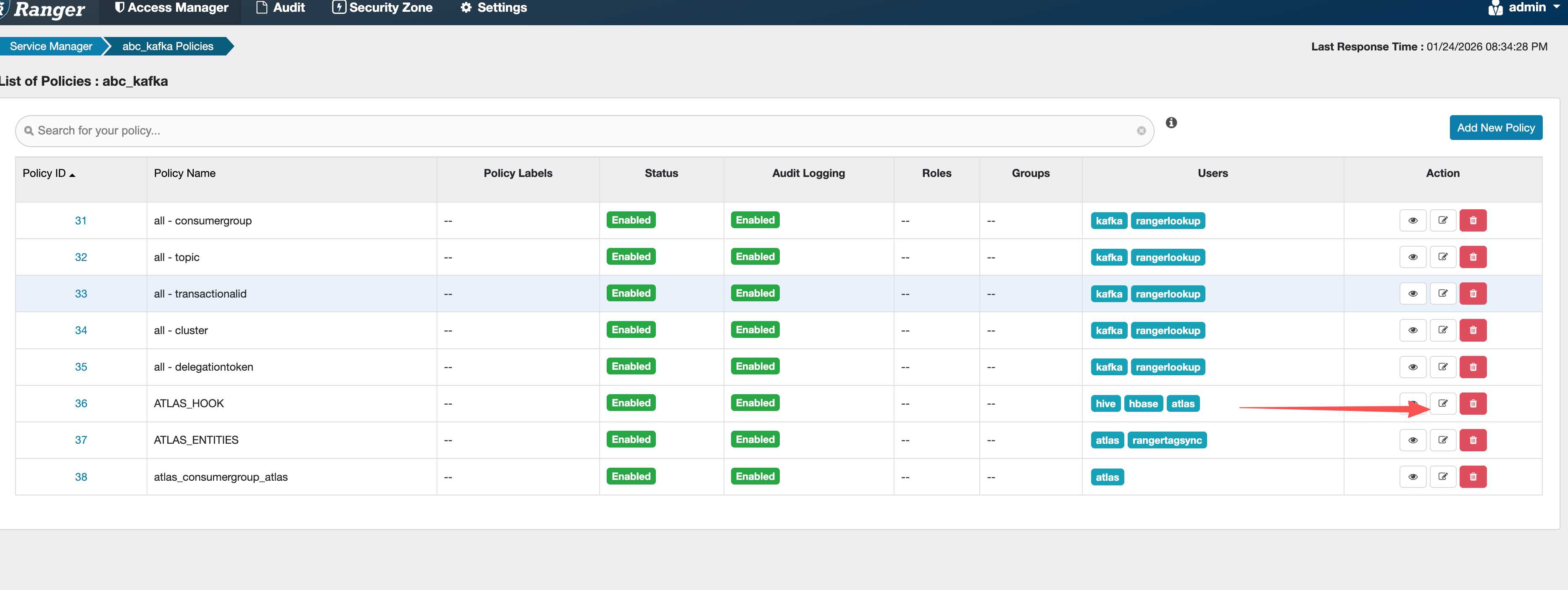View the all - cluster policy via eye icon
This screenshot has width=1568, height=590.
[x=1412, y=330]
